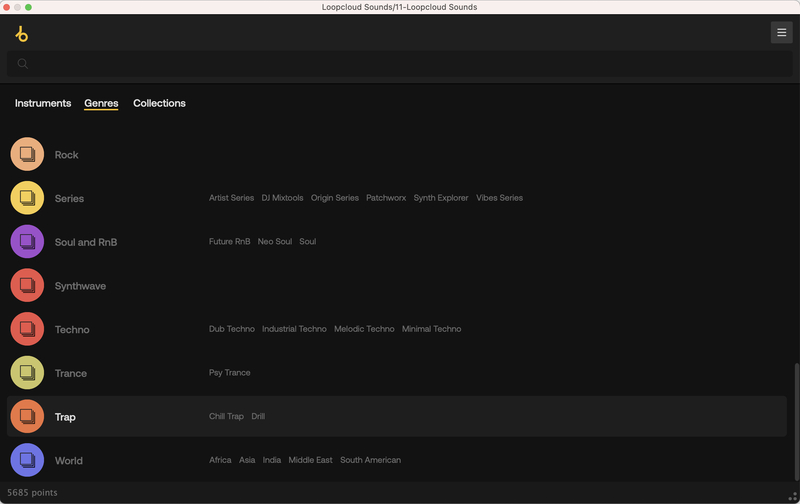The image size is (800, 504).
Task: Select the purple Soul and RnB icon
Action: 27,242
